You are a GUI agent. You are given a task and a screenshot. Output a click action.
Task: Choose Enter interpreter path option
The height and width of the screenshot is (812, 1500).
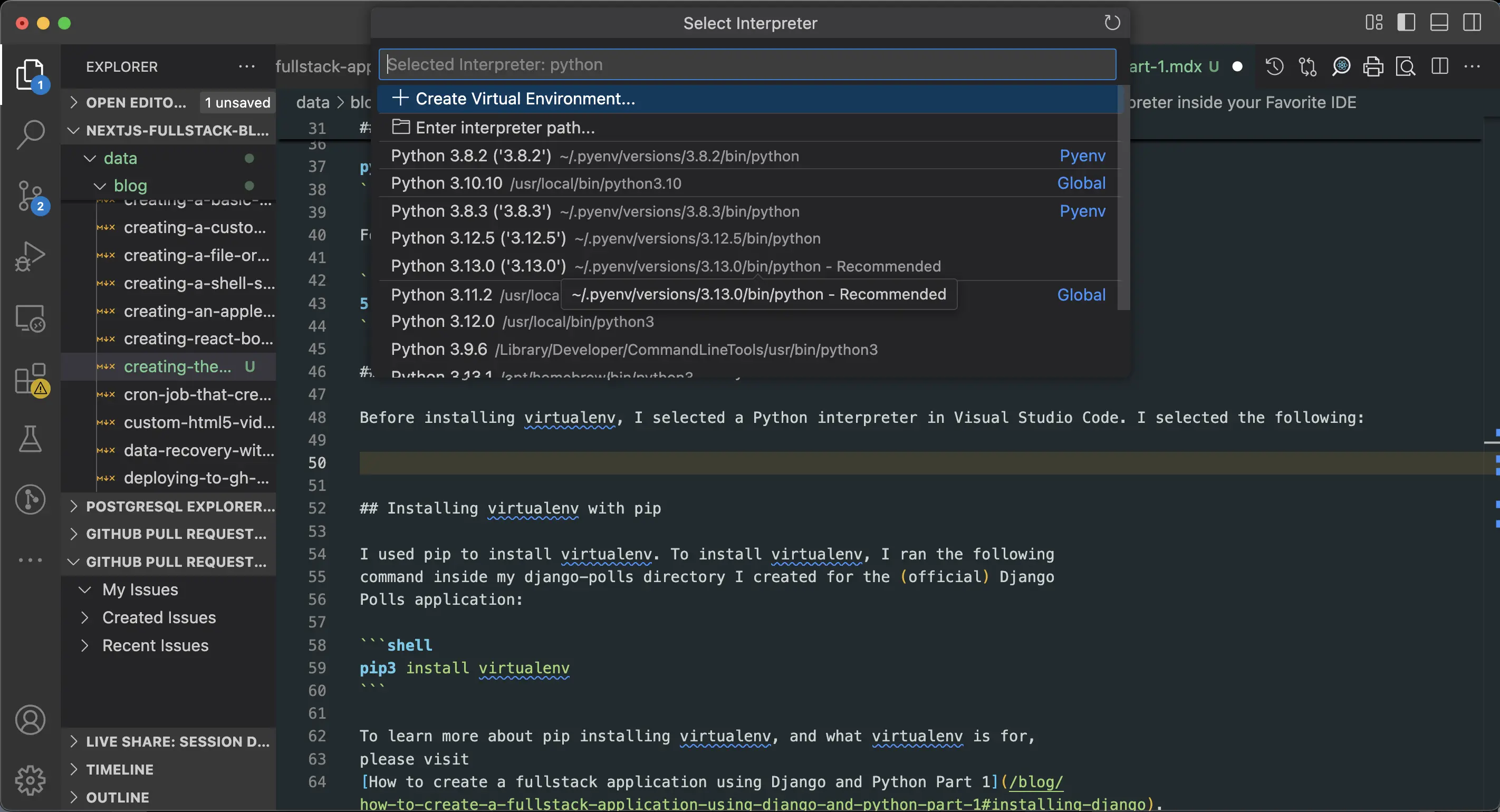tap(748, 128)
